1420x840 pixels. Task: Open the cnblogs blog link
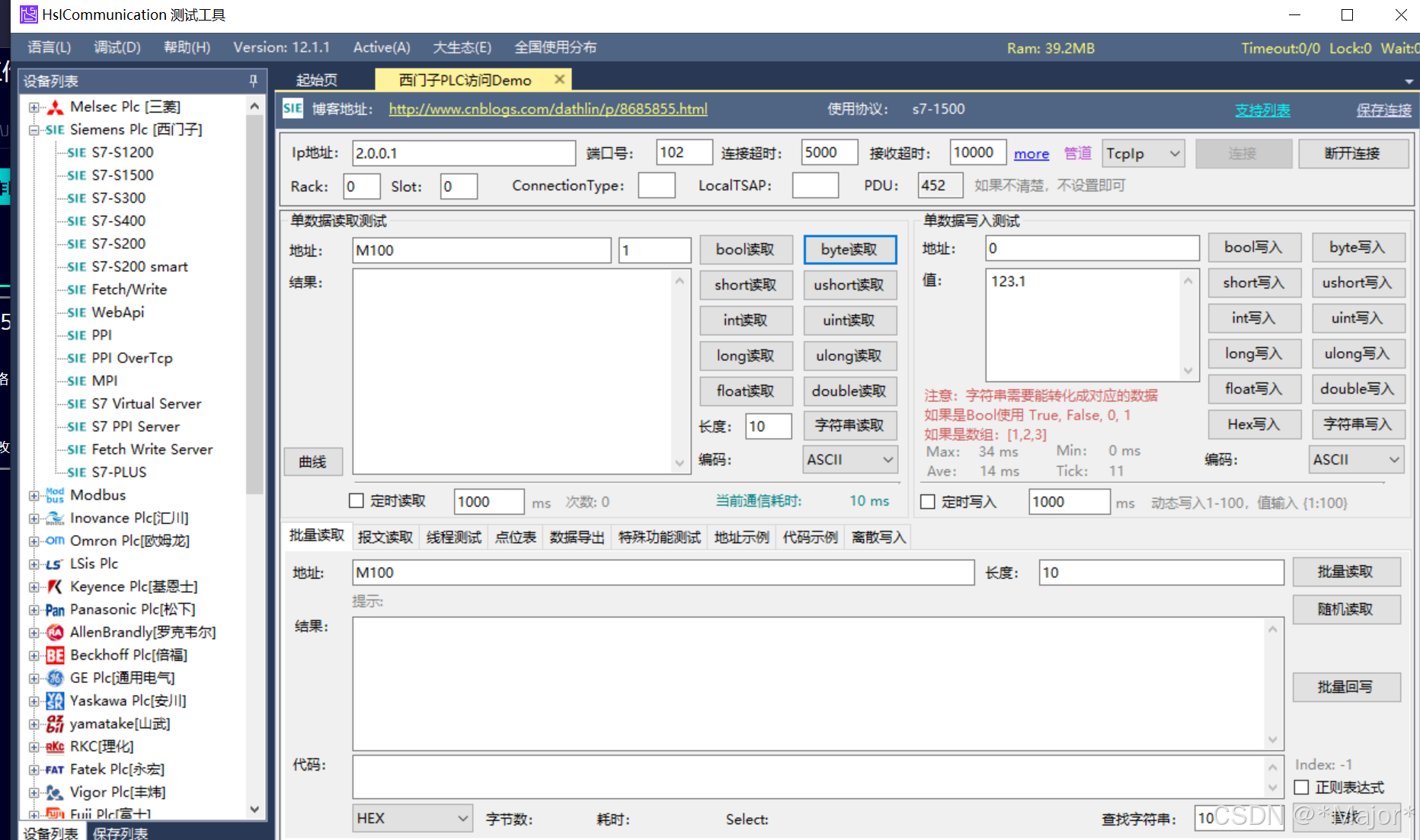coord(547,108)
